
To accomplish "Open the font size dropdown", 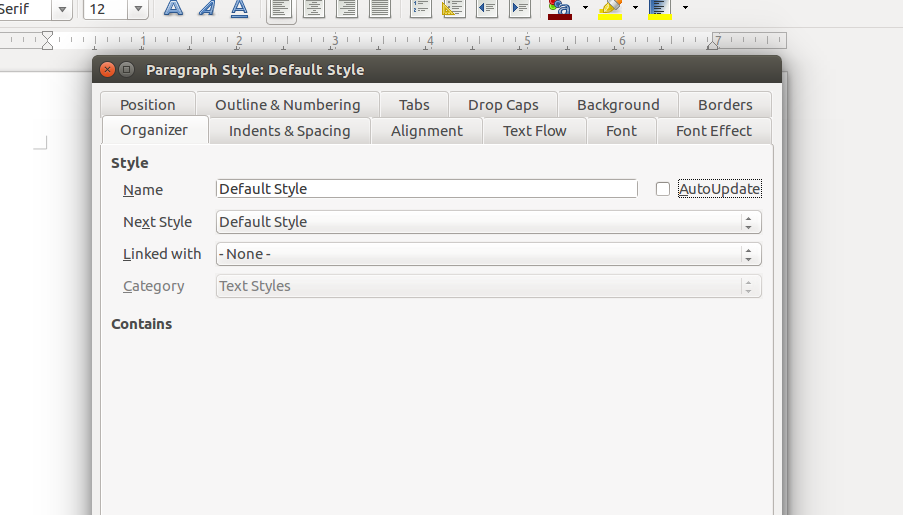I will [138, 9].
